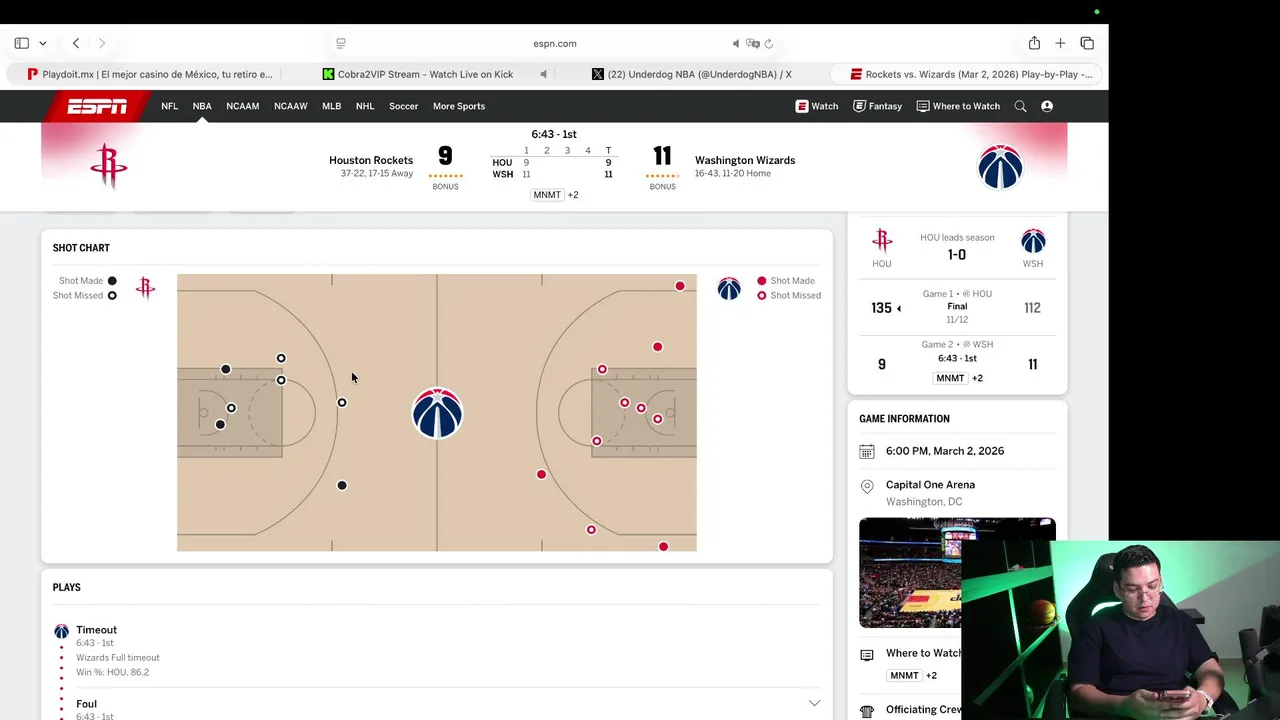
Task: Switch to the Underdog NBA X tab
Action: coord(692,74)
